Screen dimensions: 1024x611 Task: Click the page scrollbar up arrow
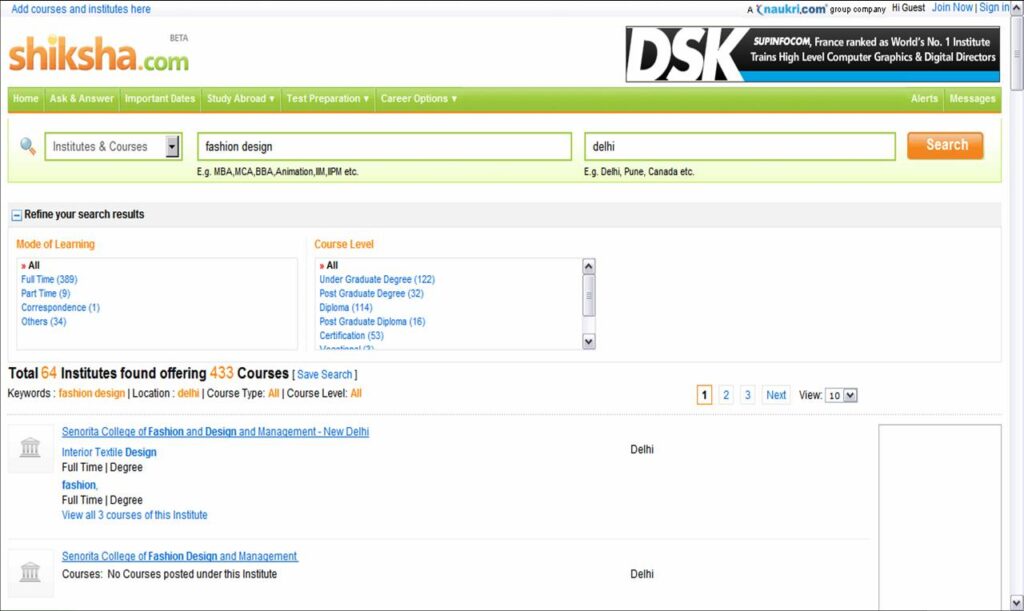tap(1017, 8)
